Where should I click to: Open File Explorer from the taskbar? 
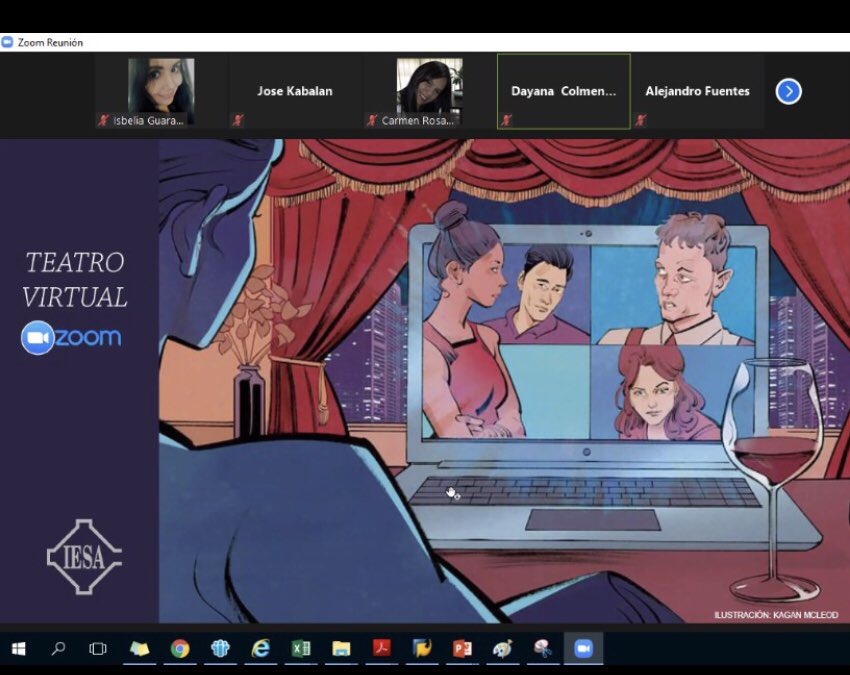pos(341,648)
